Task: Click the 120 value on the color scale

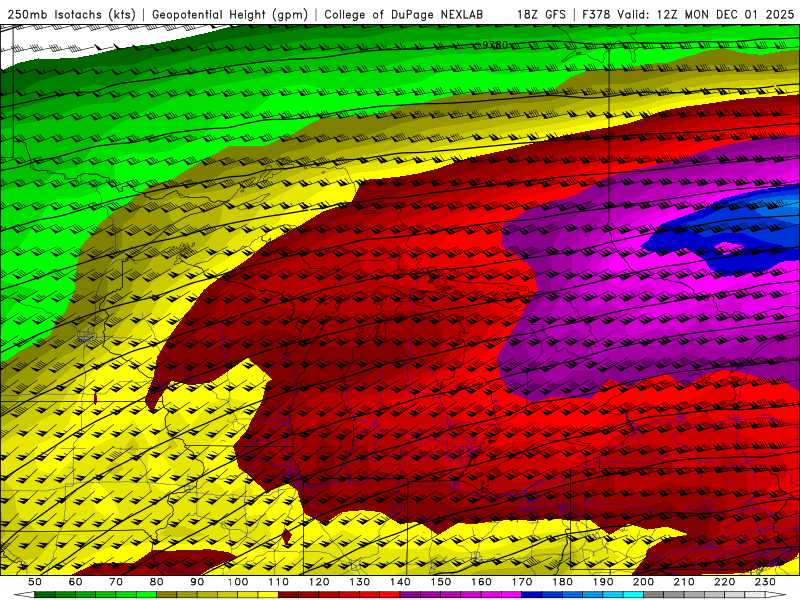Action: pos(319,582)
